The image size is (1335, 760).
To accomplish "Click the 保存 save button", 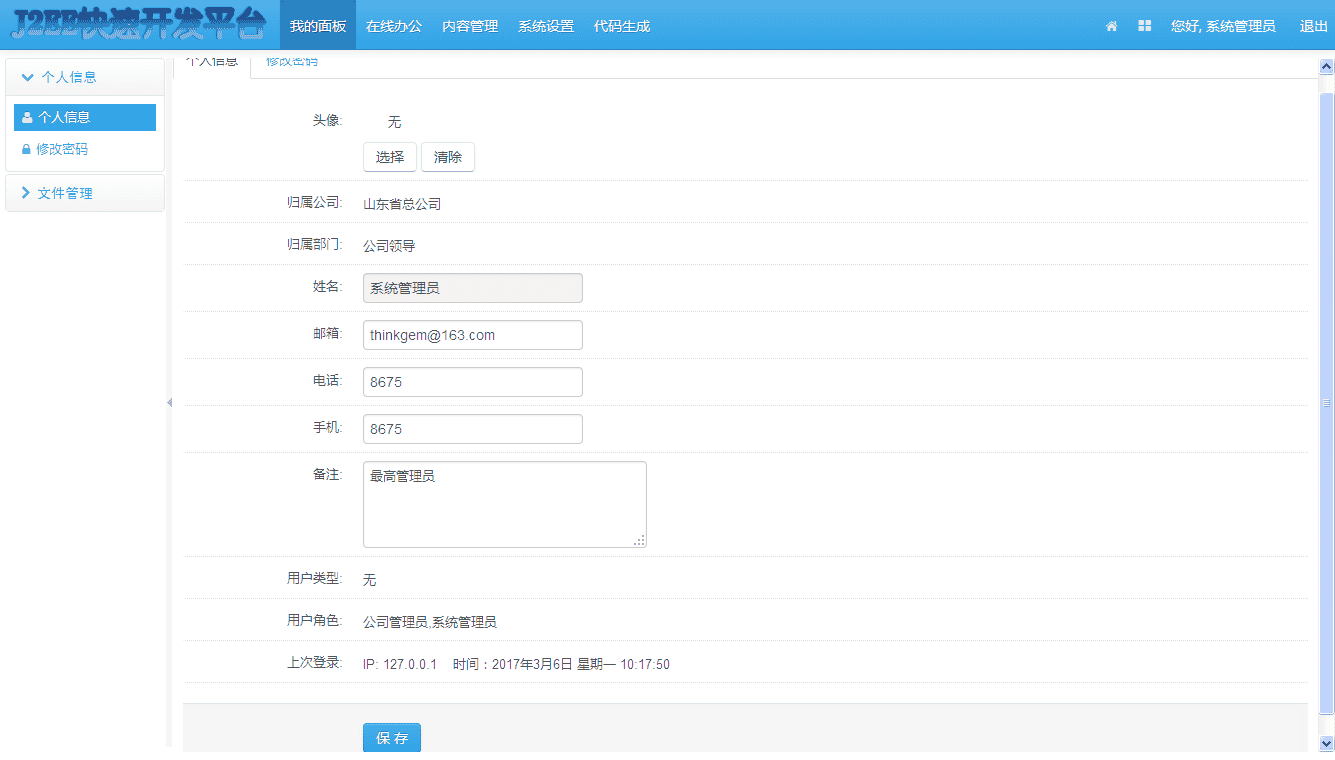I will click(391, 737).
